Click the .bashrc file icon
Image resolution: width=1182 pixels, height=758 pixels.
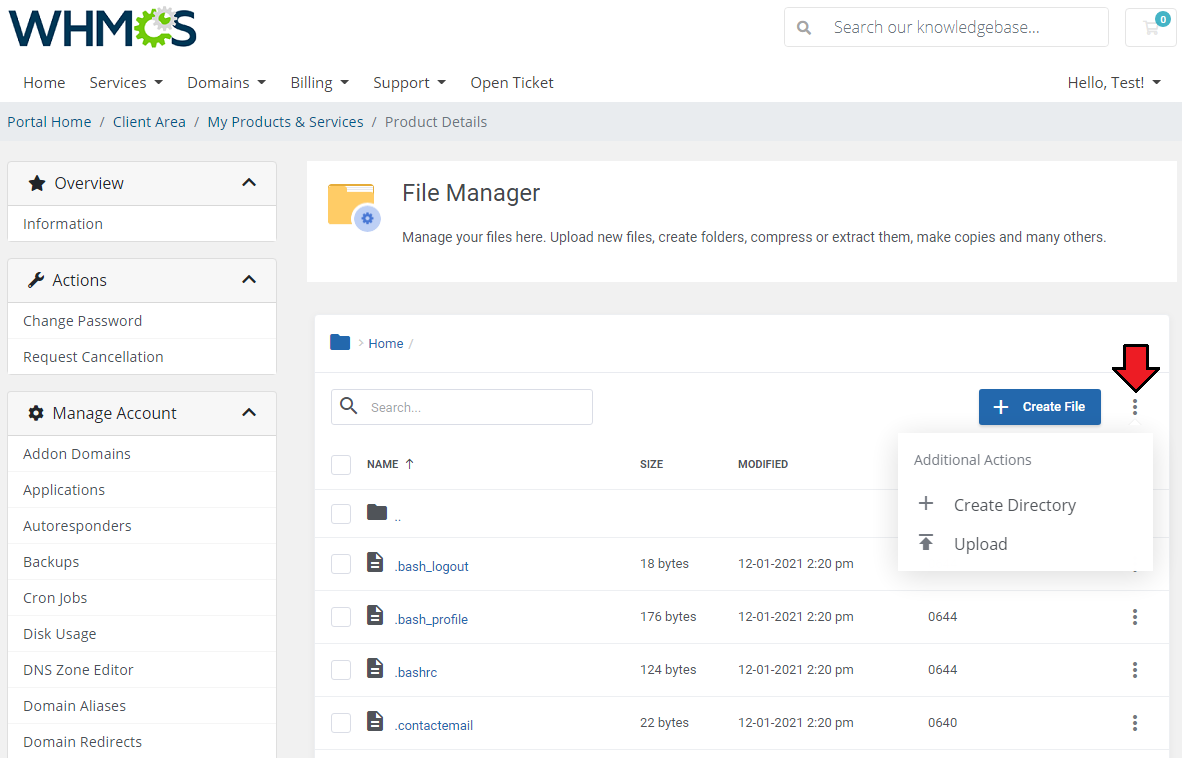375,668
